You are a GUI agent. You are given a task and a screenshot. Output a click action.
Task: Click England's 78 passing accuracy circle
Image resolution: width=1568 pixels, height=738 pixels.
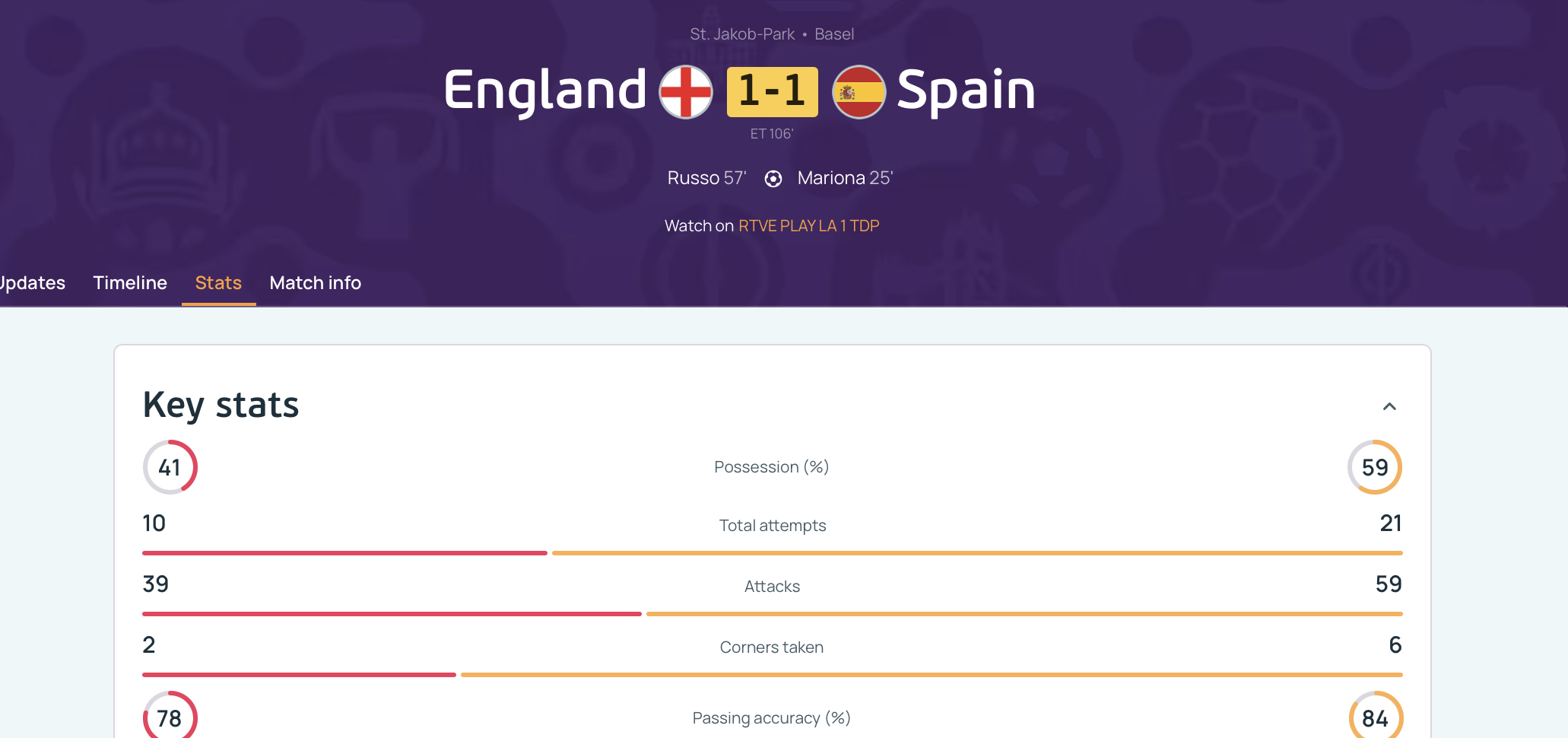click(170, 717)
